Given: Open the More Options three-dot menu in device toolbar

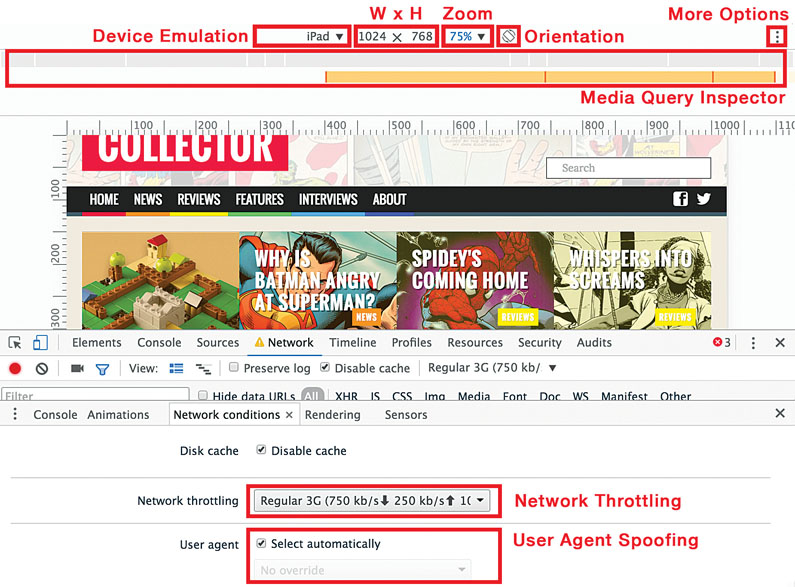Looking at the screenshot, I should pyautogui.click(x=777, y=36).
